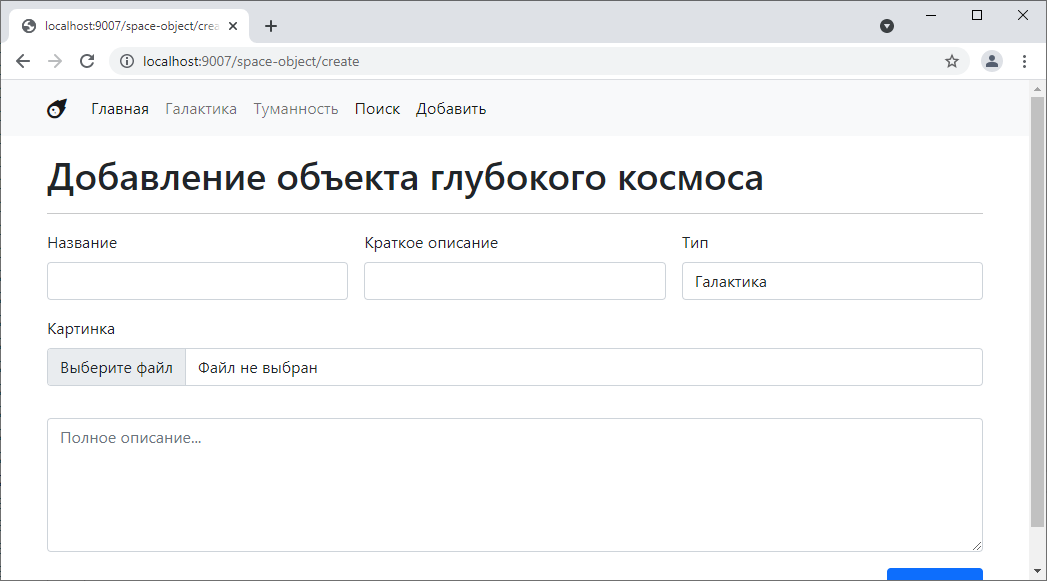This screenshot has height=581, width=1047.
Task: Open the Chrome profile avatar menu
Action: [991, 61]
